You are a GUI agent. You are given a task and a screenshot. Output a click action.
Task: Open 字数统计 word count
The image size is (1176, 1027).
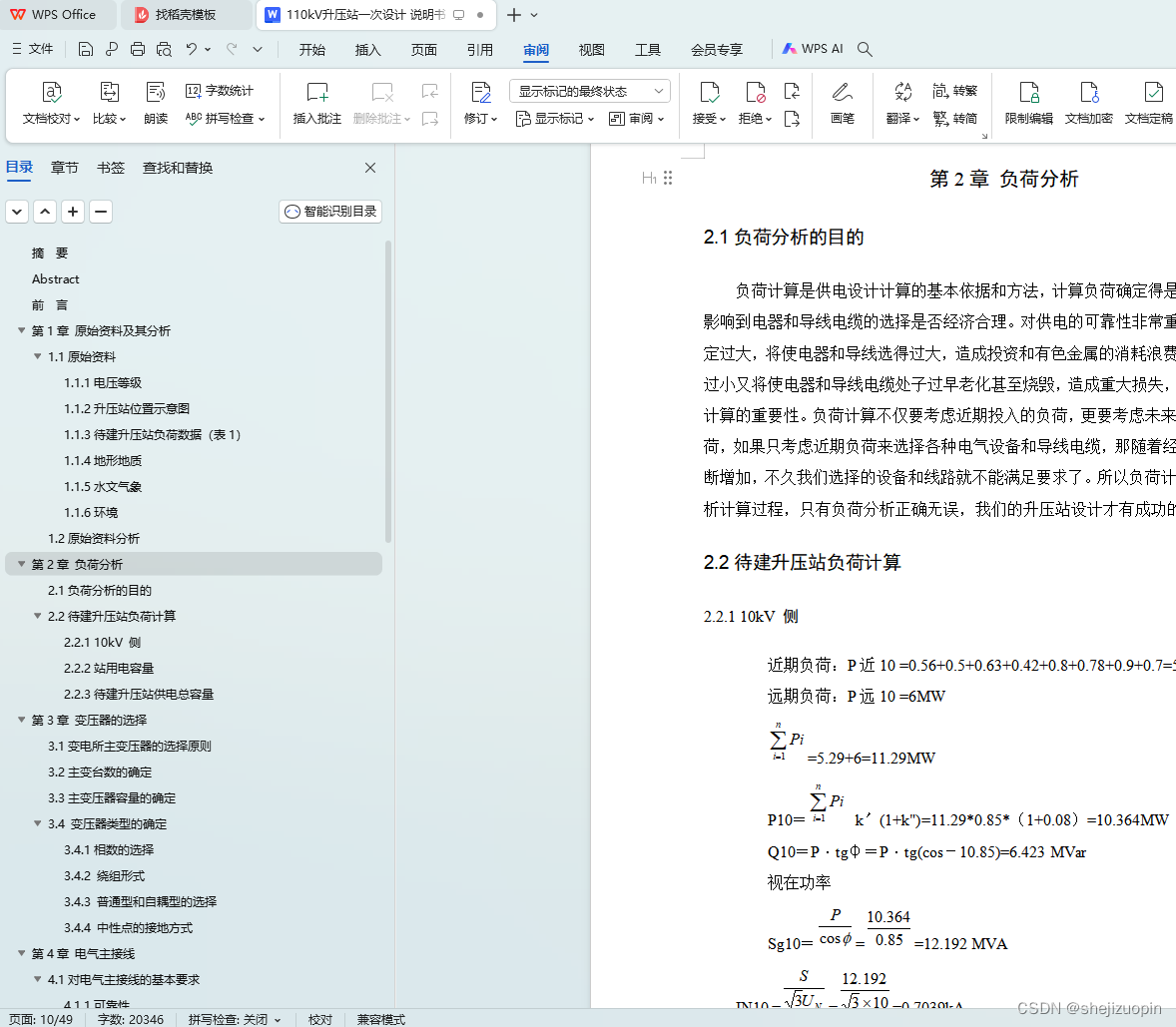tap(220, 91)
